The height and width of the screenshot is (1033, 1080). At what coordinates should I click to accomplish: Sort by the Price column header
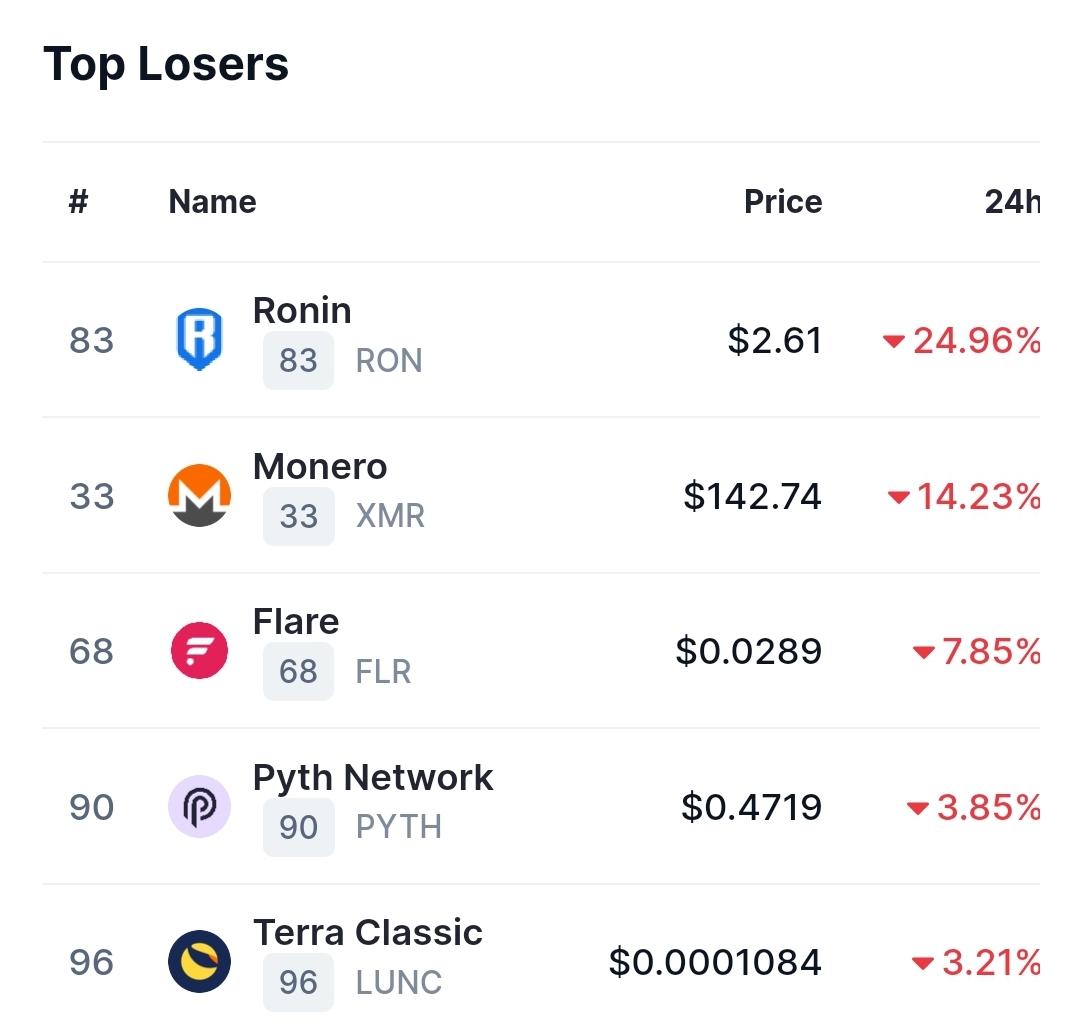click(783, 202)
